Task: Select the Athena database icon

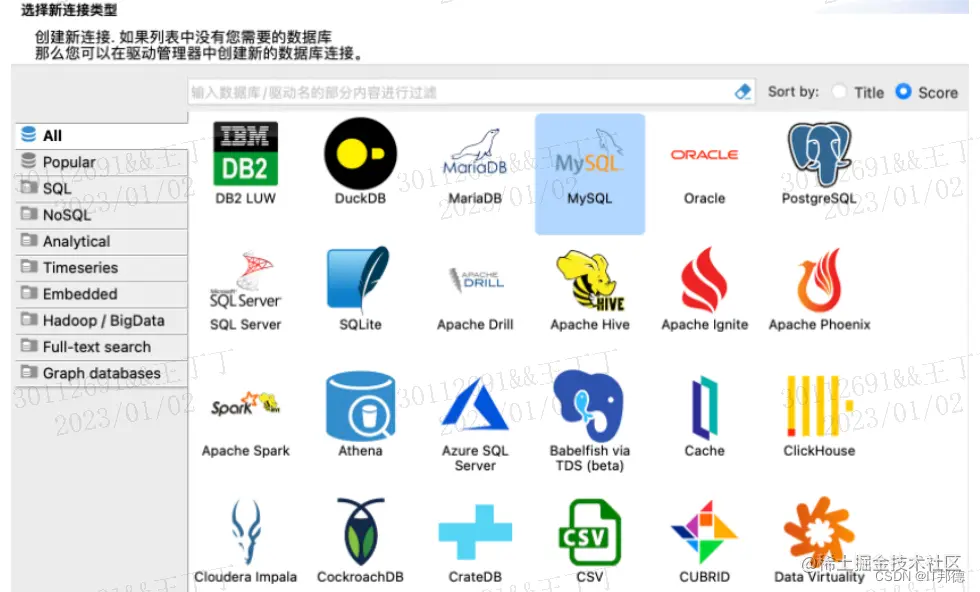Action: click(x=361, y=406)
